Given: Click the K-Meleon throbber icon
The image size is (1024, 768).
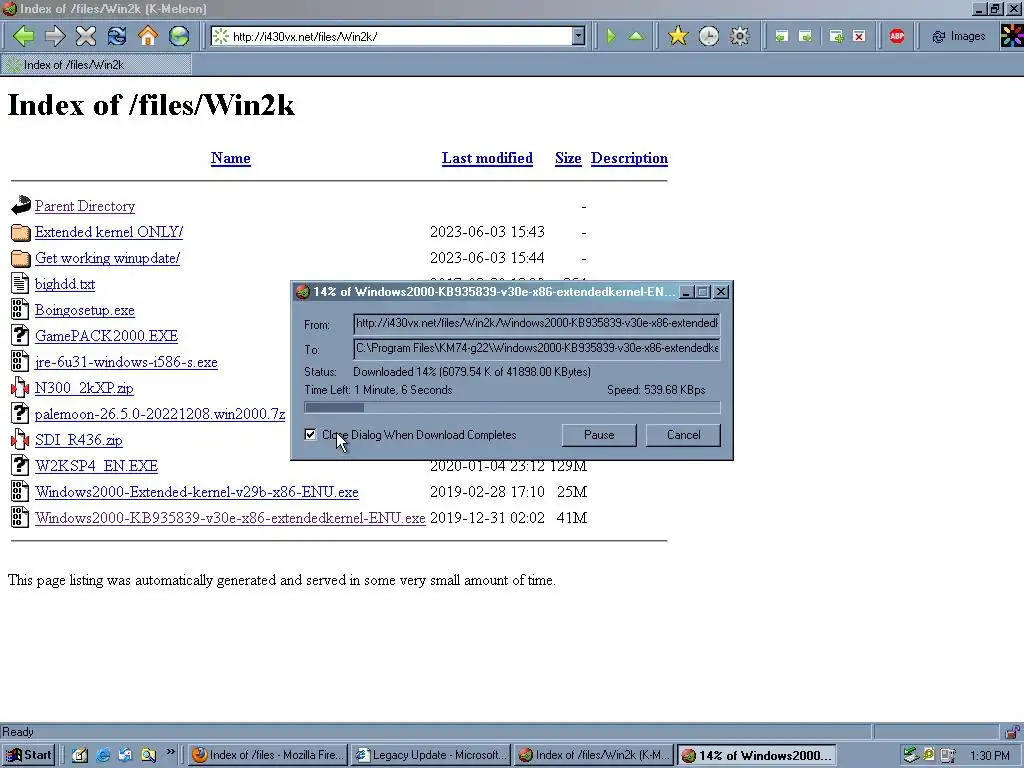Looking at the screenshot, I should (1012, 36).
